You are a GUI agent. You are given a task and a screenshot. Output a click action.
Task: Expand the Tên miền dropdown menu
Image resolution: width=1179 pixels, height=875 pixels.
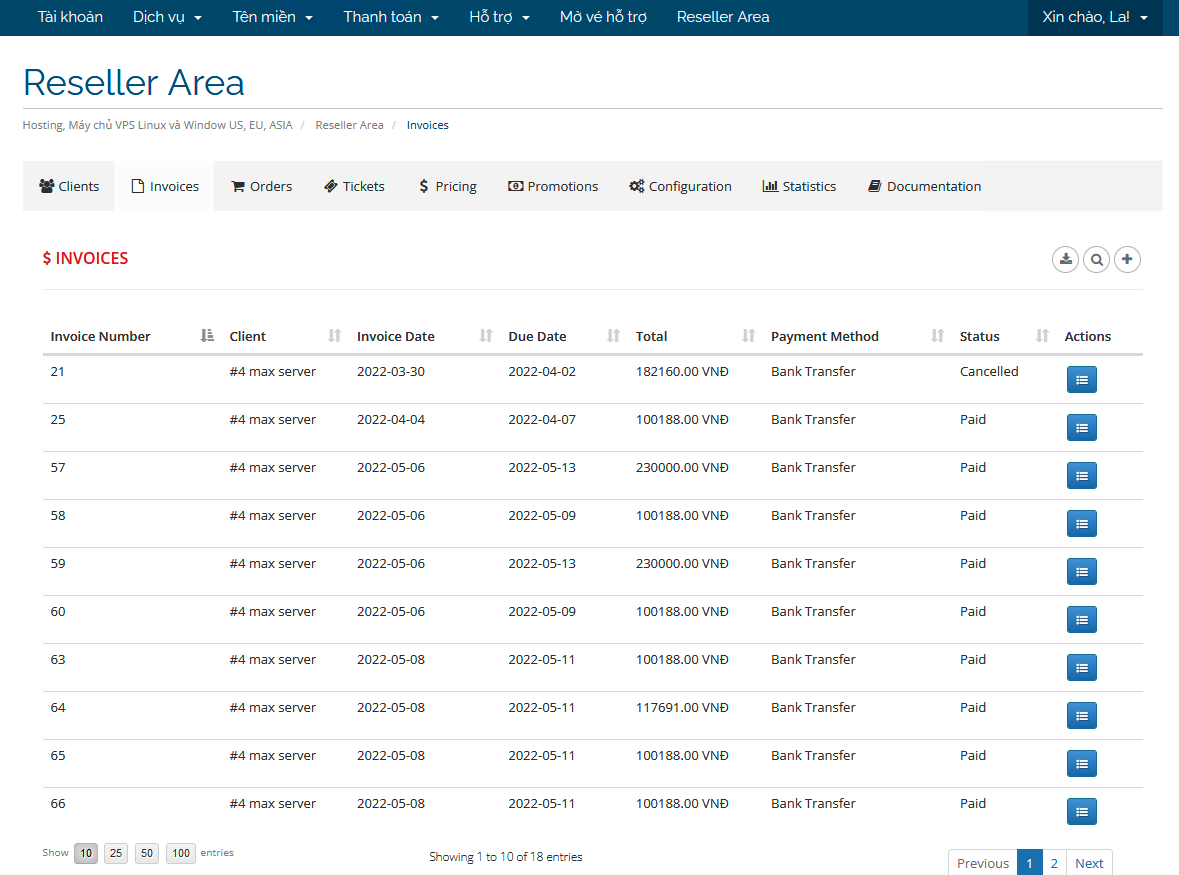pos(272,17)
